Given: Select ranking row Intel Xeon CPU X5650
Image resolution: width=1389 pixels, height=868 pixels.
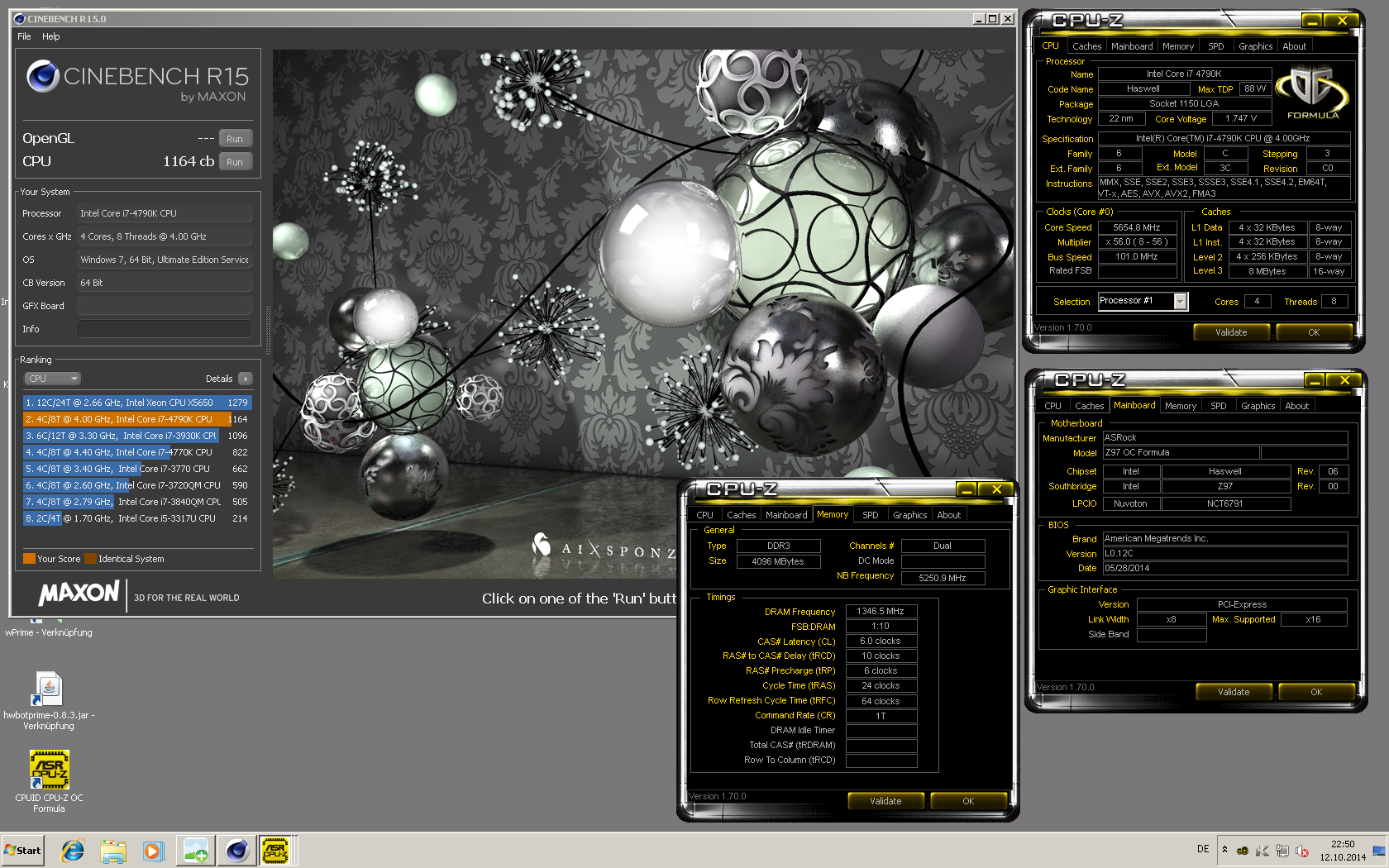Looking at the screenshot, I should click(x=137, y=403).
